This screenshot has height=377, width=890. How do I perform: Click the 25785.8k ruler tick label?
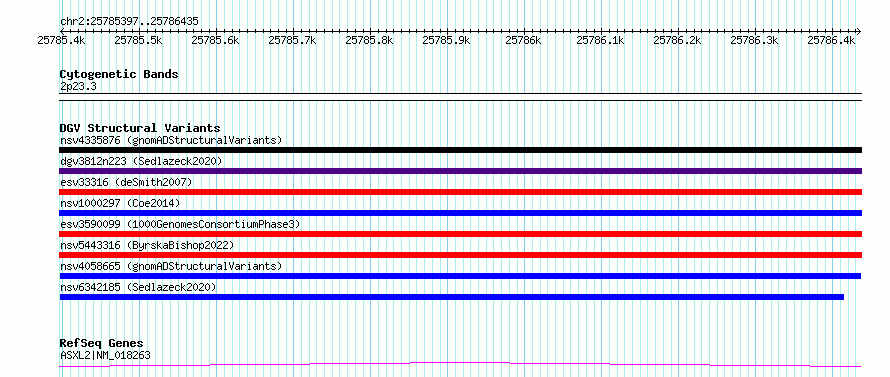pos(369,40)
